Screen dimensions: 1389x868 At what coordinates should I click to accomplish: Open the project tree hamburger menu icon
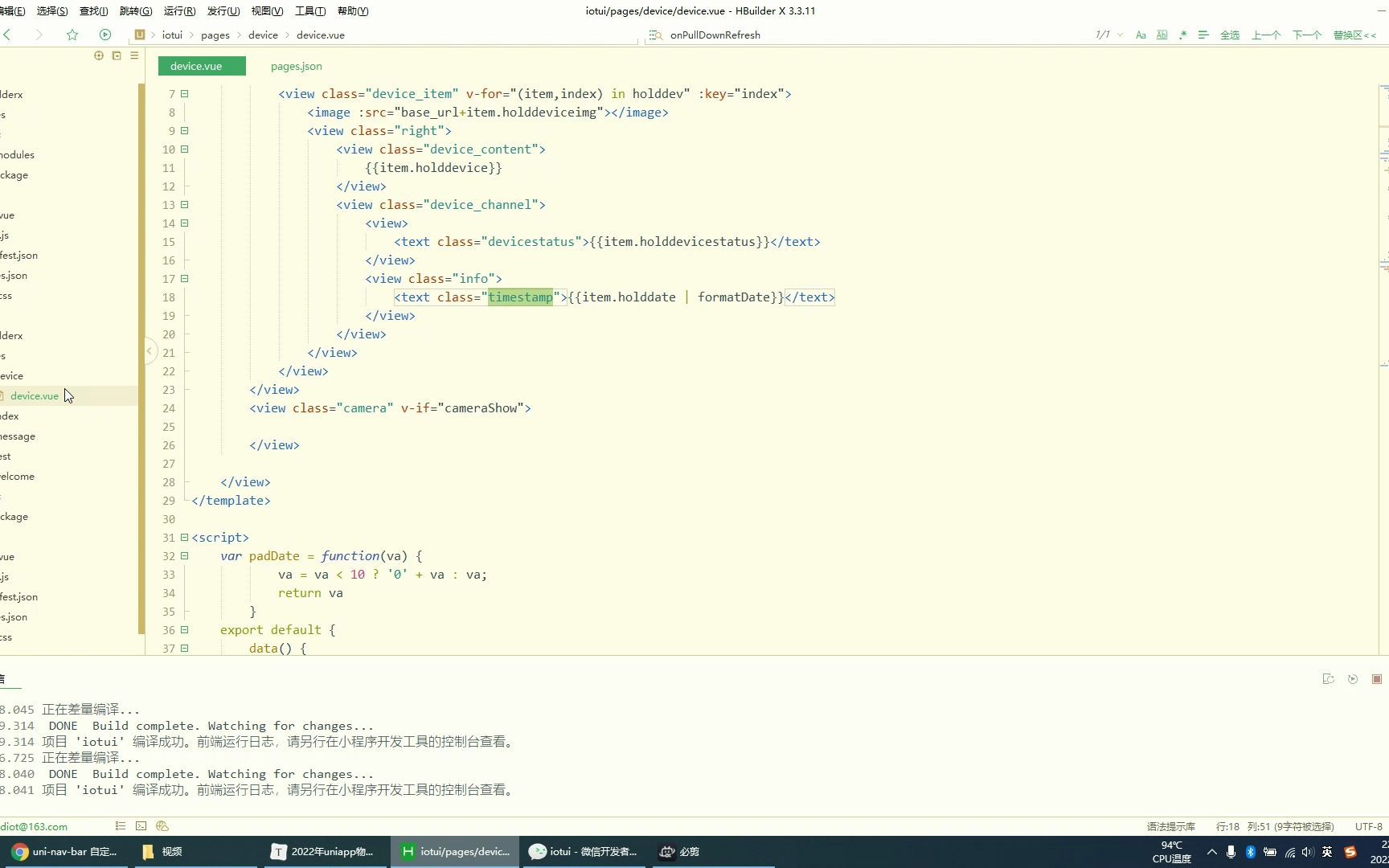point(134,55)
